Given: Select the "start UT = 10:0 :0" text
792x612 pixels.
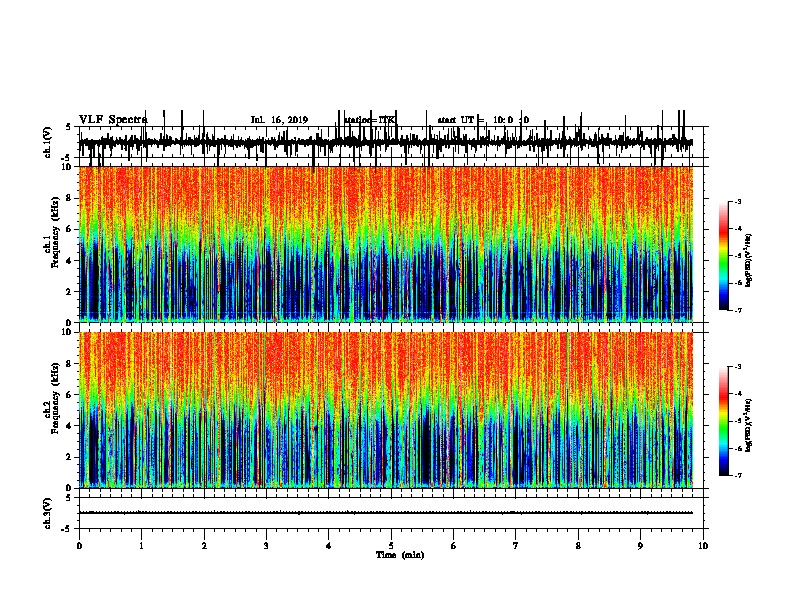Looking at the screenshot, I should [x=483, y=120].
